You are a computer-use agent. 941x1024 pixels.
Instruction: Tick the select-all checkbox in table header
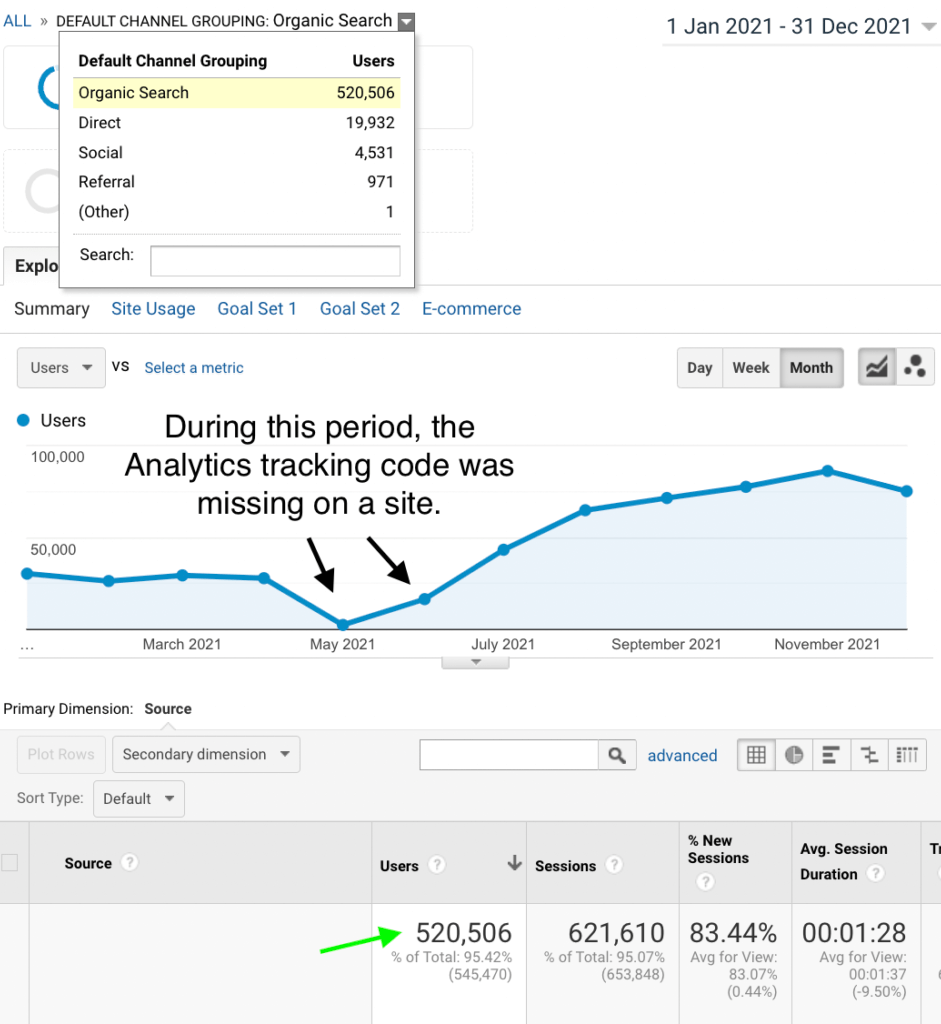point(10,863)
